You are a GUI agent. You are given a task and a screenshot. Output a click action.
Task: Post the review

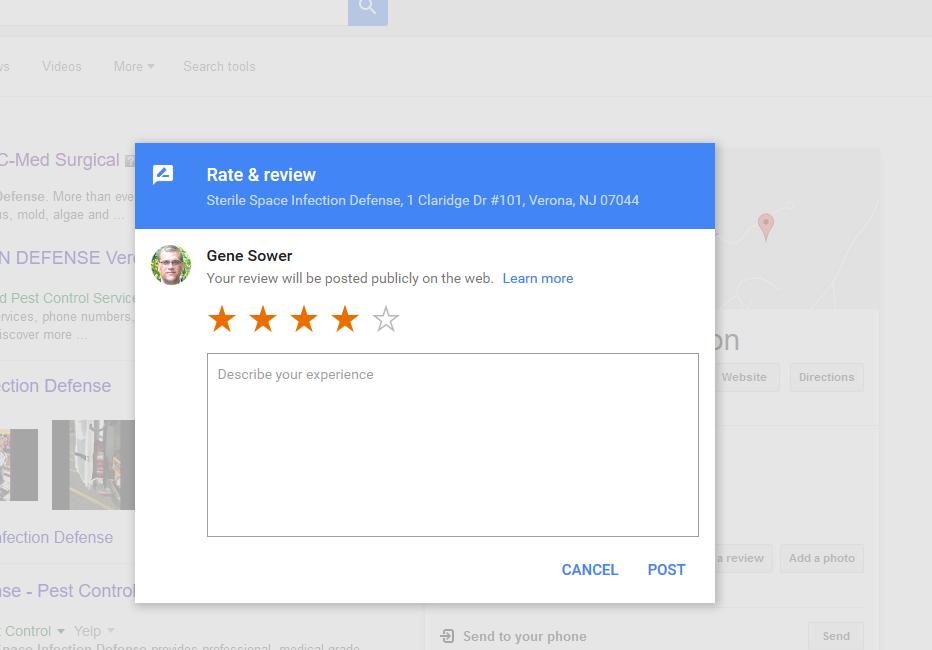tap(666, 570)
